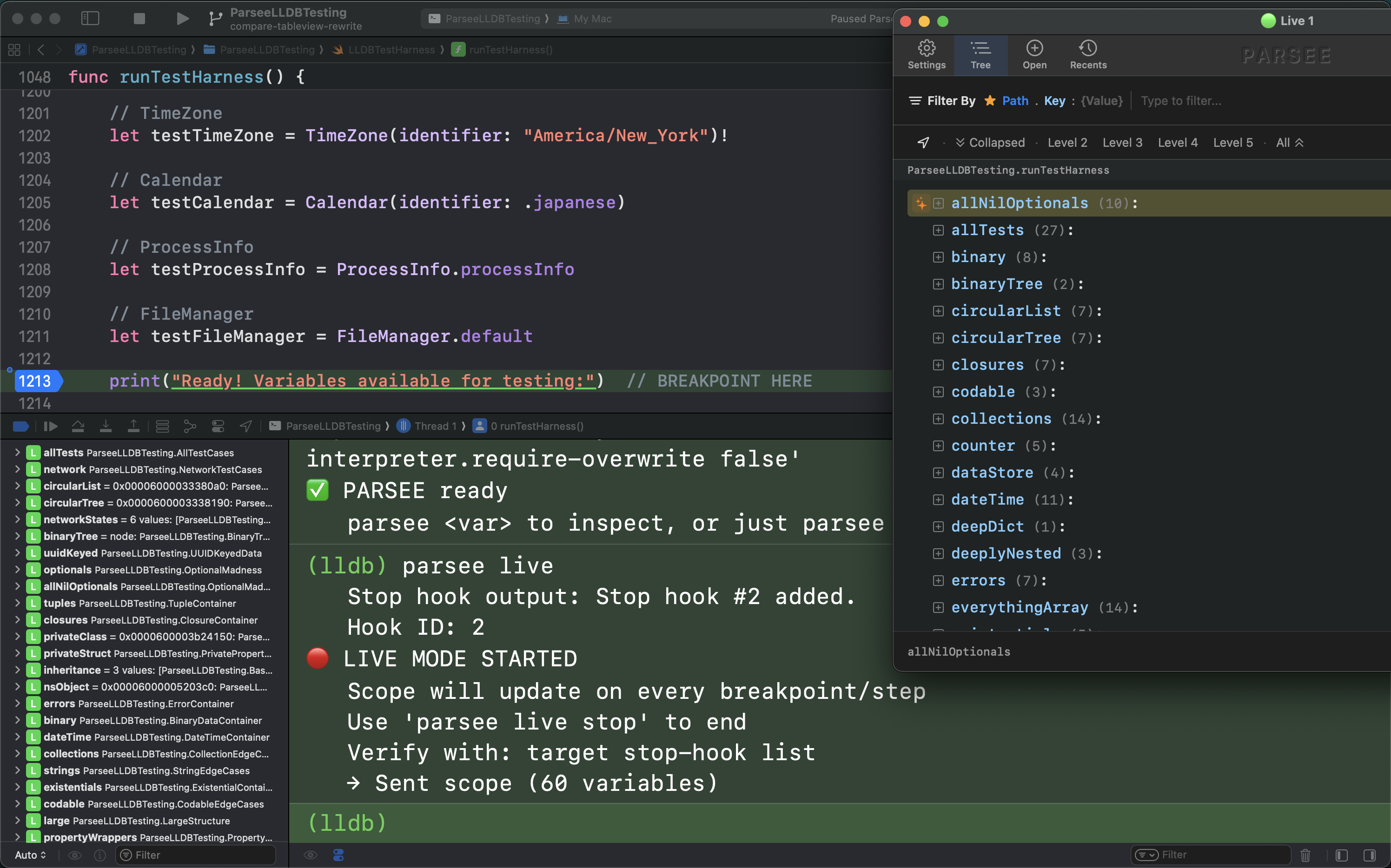Expand the dateTime (11) node
Viewport: 1391px width, 868px height.
[x=938, y=500]
